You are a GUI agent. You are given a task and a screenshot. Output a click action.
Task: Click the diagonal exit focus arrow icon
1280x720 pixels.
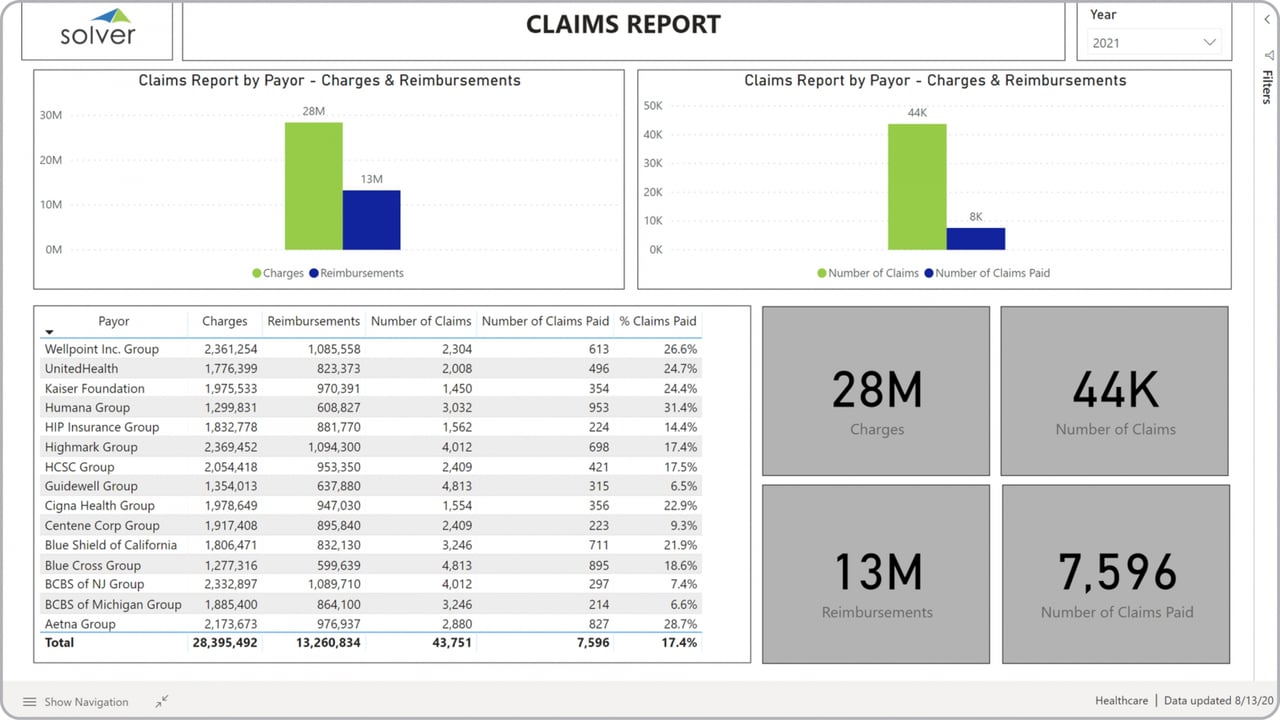[x=161, y=701]
